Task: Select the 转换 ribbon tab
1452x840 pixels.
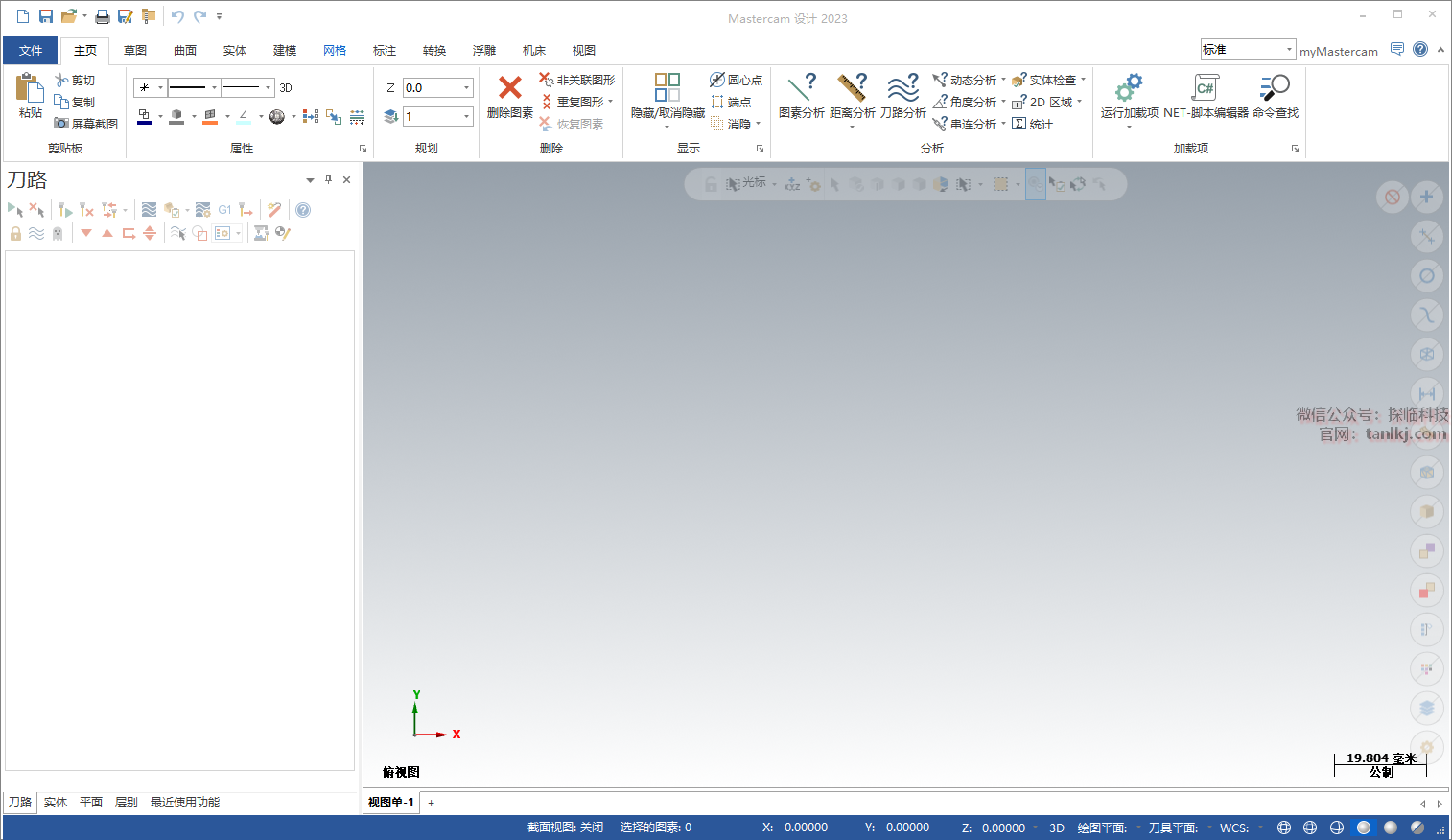Action: (434, 50)
